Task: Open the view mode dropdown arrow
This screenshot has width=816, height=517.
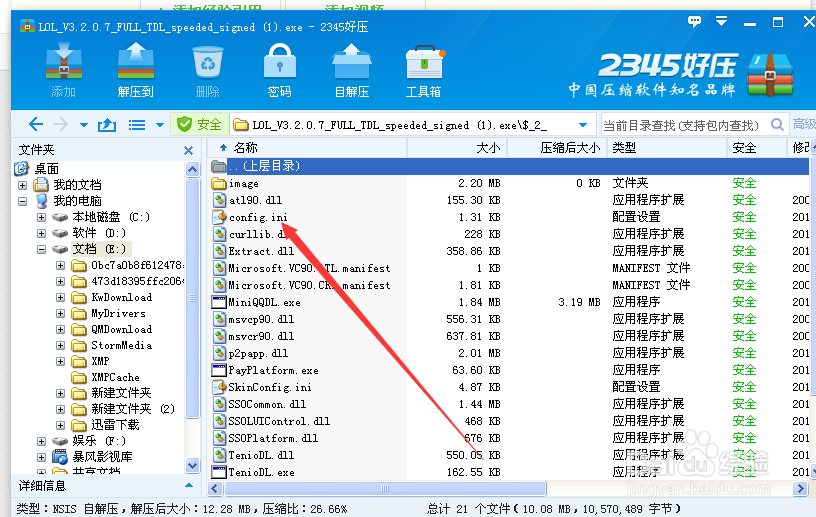Action: tap(160, 125)
